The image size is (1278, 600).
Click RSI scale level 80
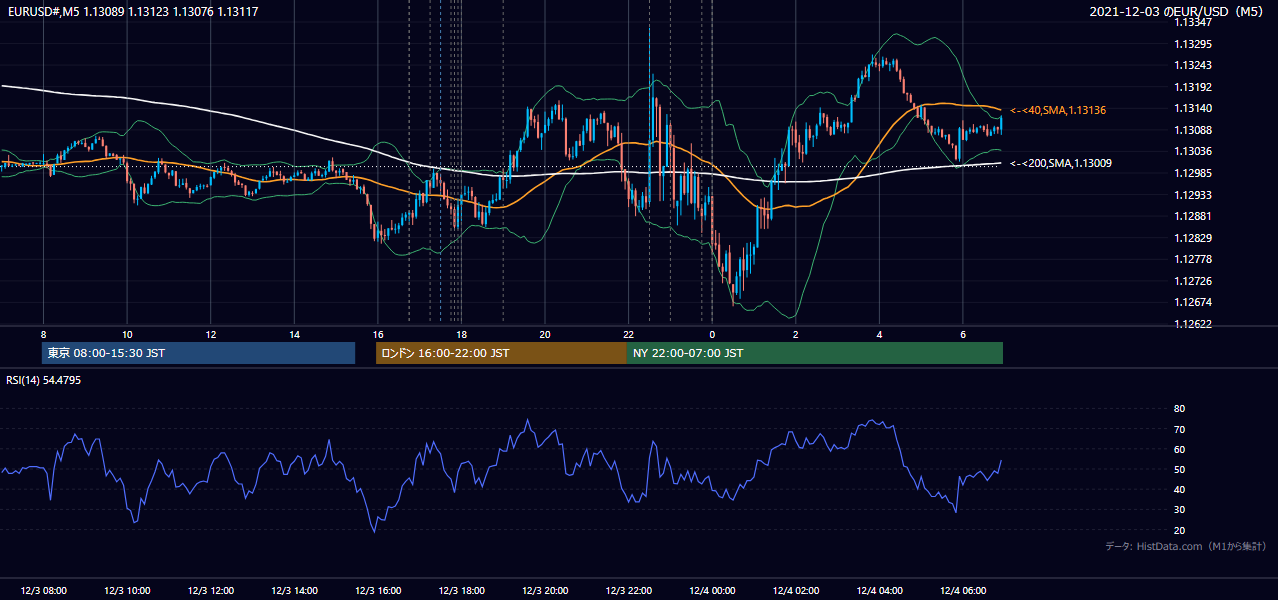click(1180, 409)
